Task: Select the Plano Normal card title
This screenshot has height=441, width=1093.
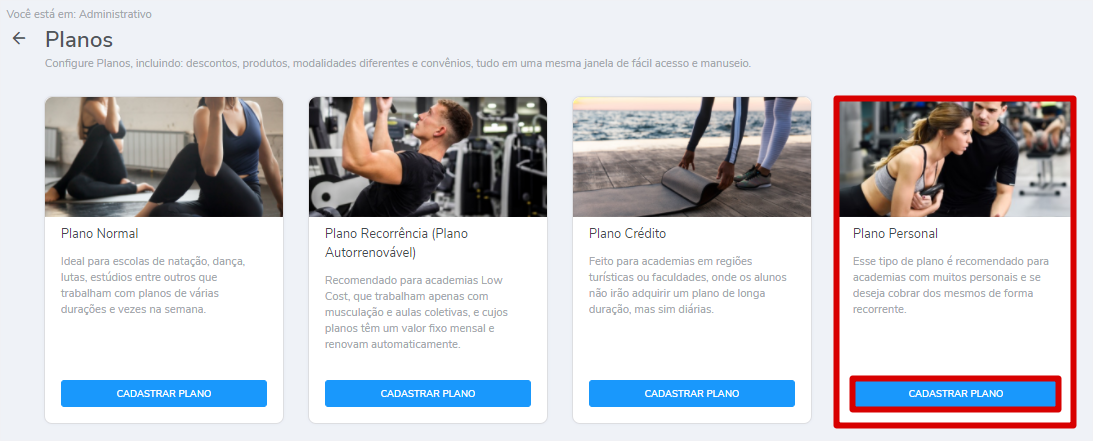Action: [100, 233]
